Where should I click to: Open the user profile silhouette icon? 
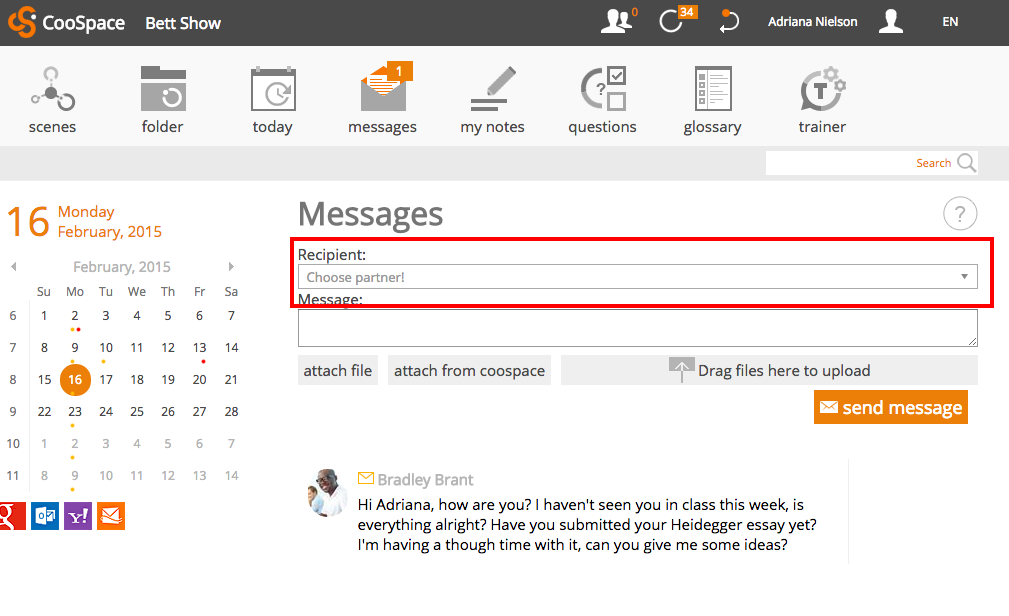click(x=891, y=21)
